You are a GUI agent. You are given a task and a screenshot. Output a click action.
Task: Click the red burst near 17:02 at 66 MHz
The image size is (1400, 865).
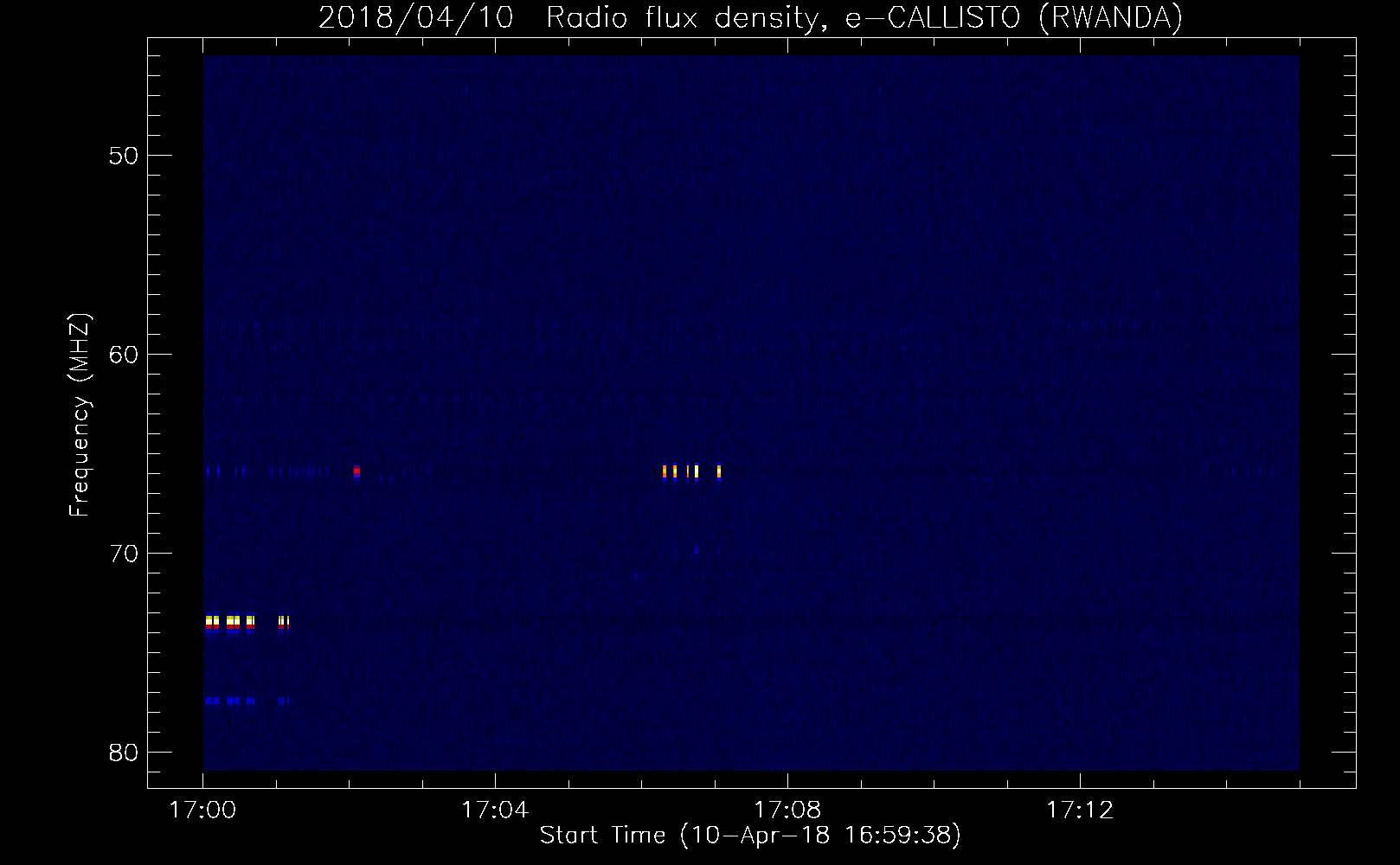[x=356, y=471]
